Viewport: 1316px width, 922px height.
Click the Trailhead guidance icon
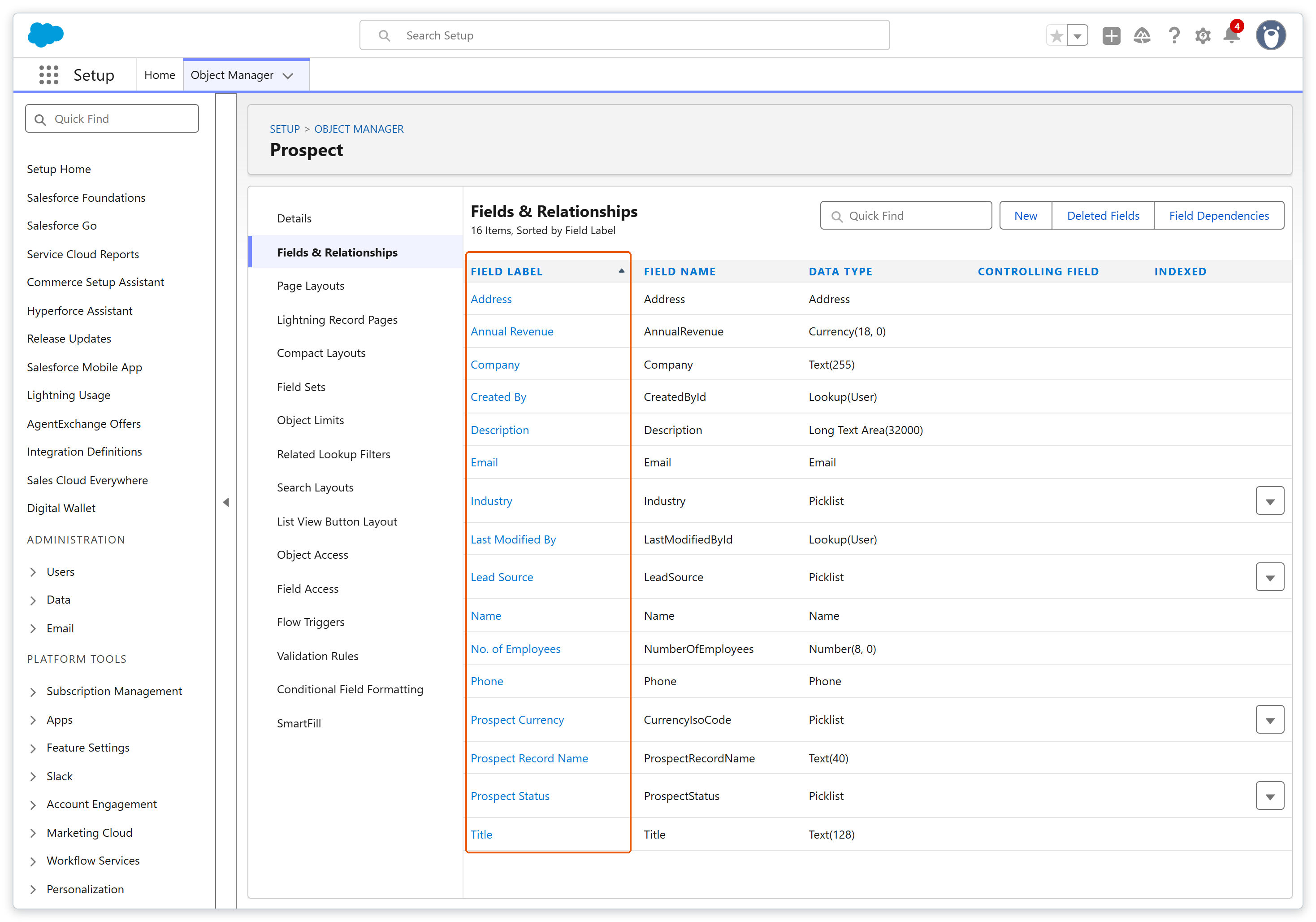tap(1142, 35)
